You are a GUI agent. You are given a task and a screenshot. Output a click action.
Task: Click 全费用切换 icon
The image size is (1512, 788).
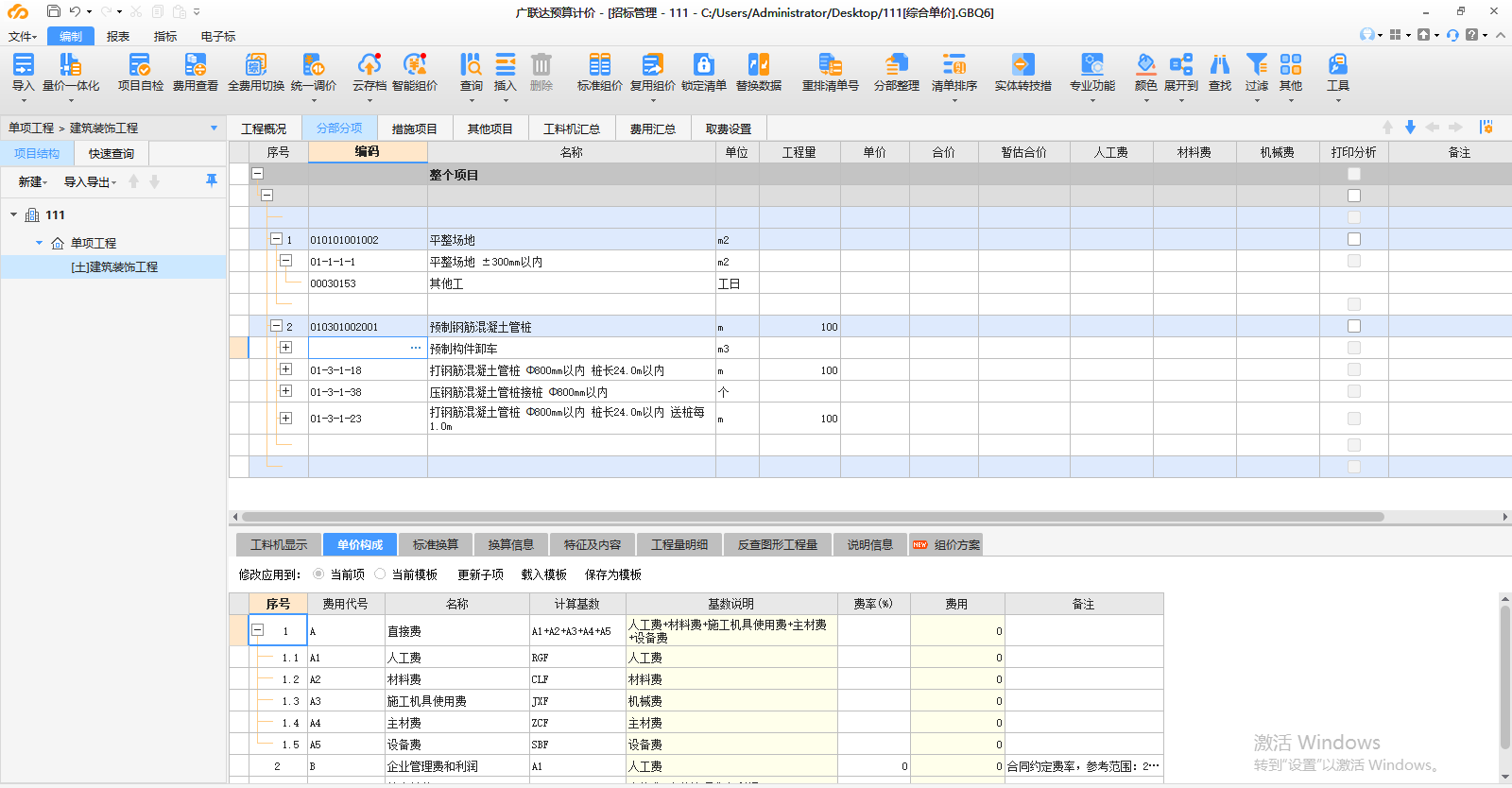(x=256, y=64)
